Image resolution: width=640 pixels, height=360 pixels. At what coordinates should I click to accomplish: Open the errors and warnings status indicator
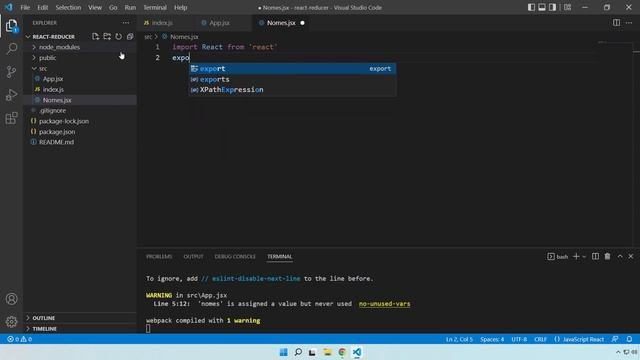[x=20, y=339]
